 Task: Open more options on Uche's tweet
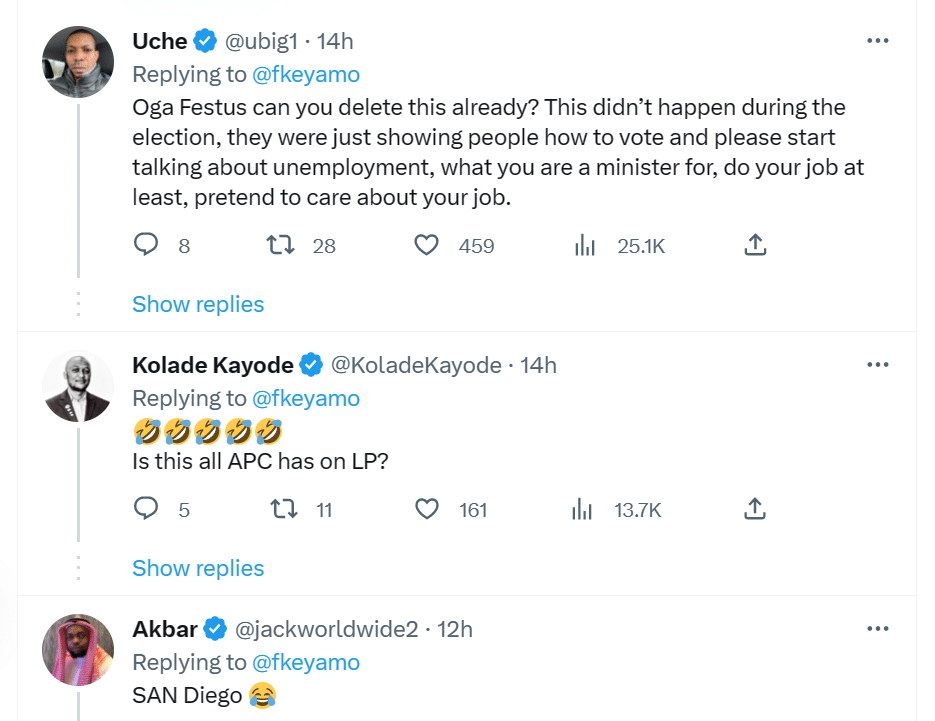point(877,41)
